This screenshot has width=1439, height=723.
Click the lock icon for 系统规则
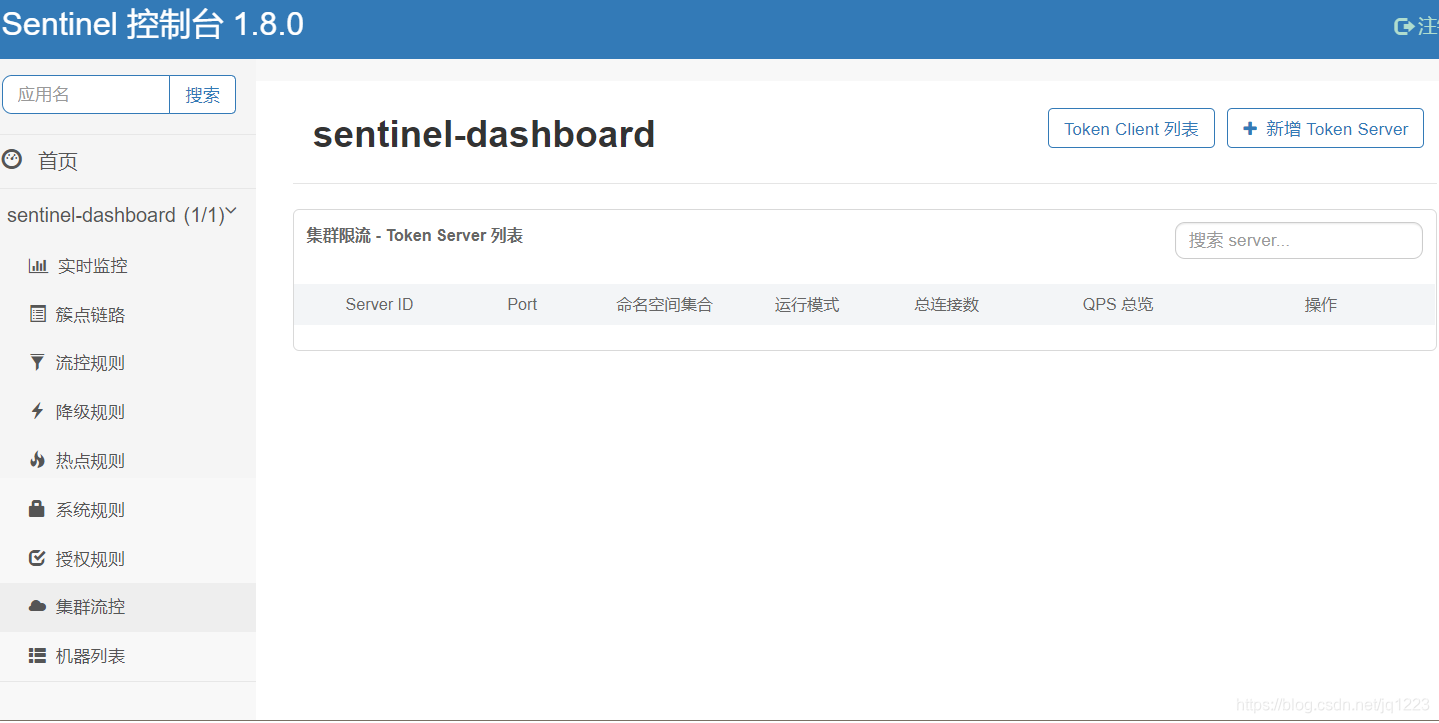pos(37,509)
